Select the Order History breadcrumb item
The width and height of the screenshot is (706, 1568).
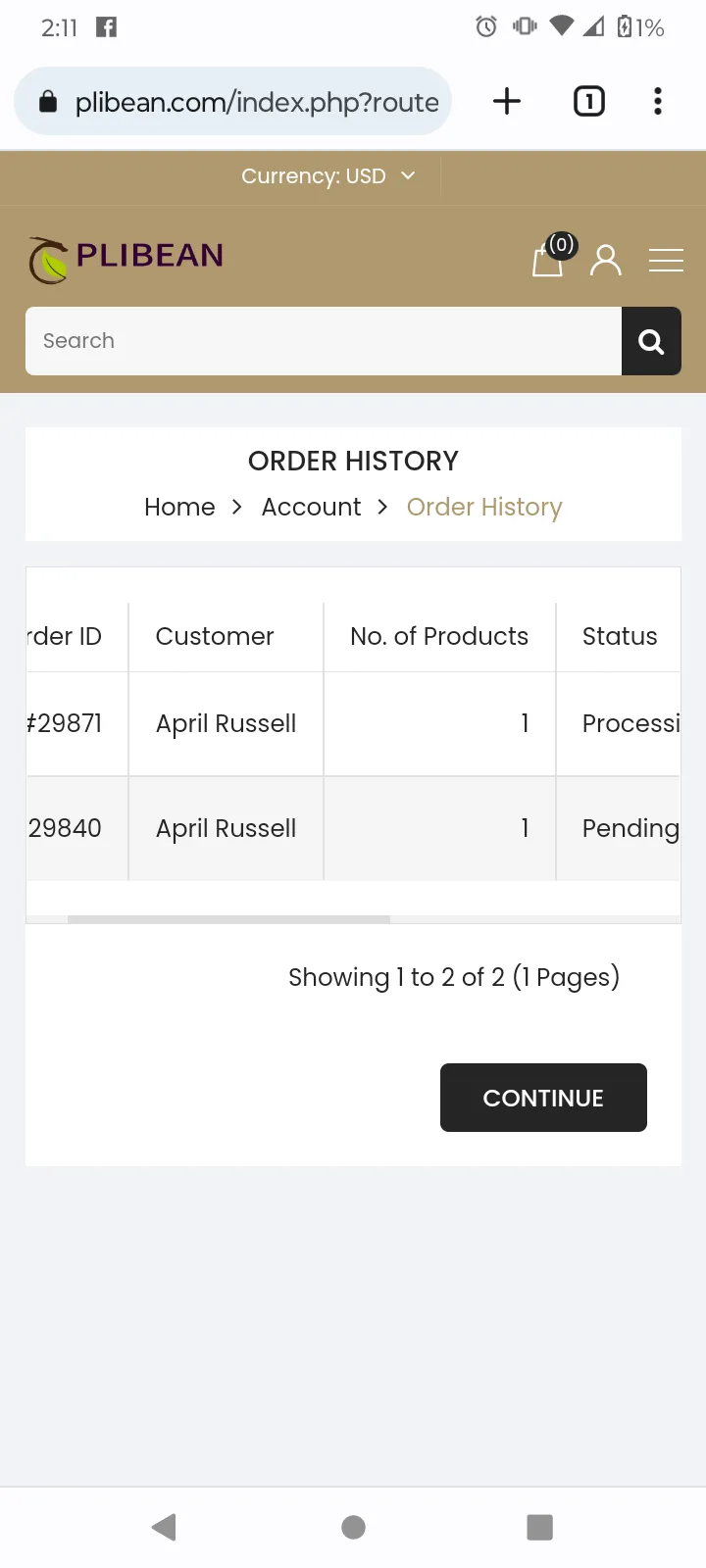(x=484, y=507)
